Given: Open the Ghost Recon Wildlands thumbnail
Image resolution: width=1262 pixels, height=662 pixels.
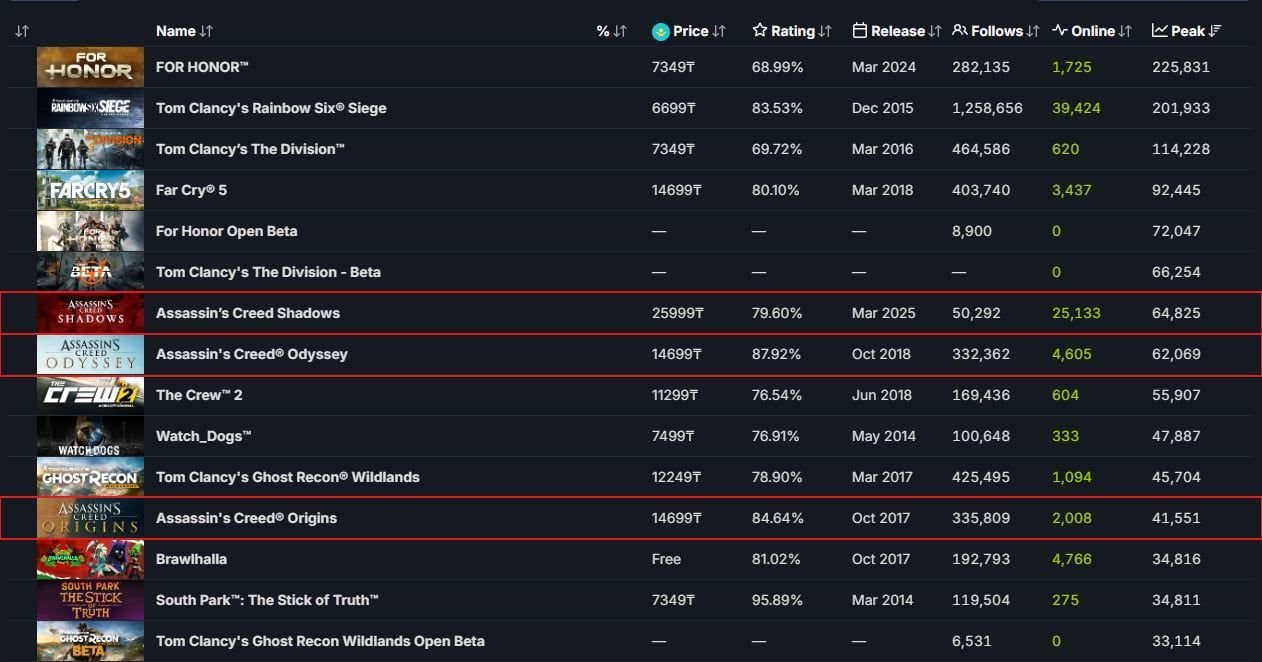Looking at the screenshot, I should tap(90, 477).
